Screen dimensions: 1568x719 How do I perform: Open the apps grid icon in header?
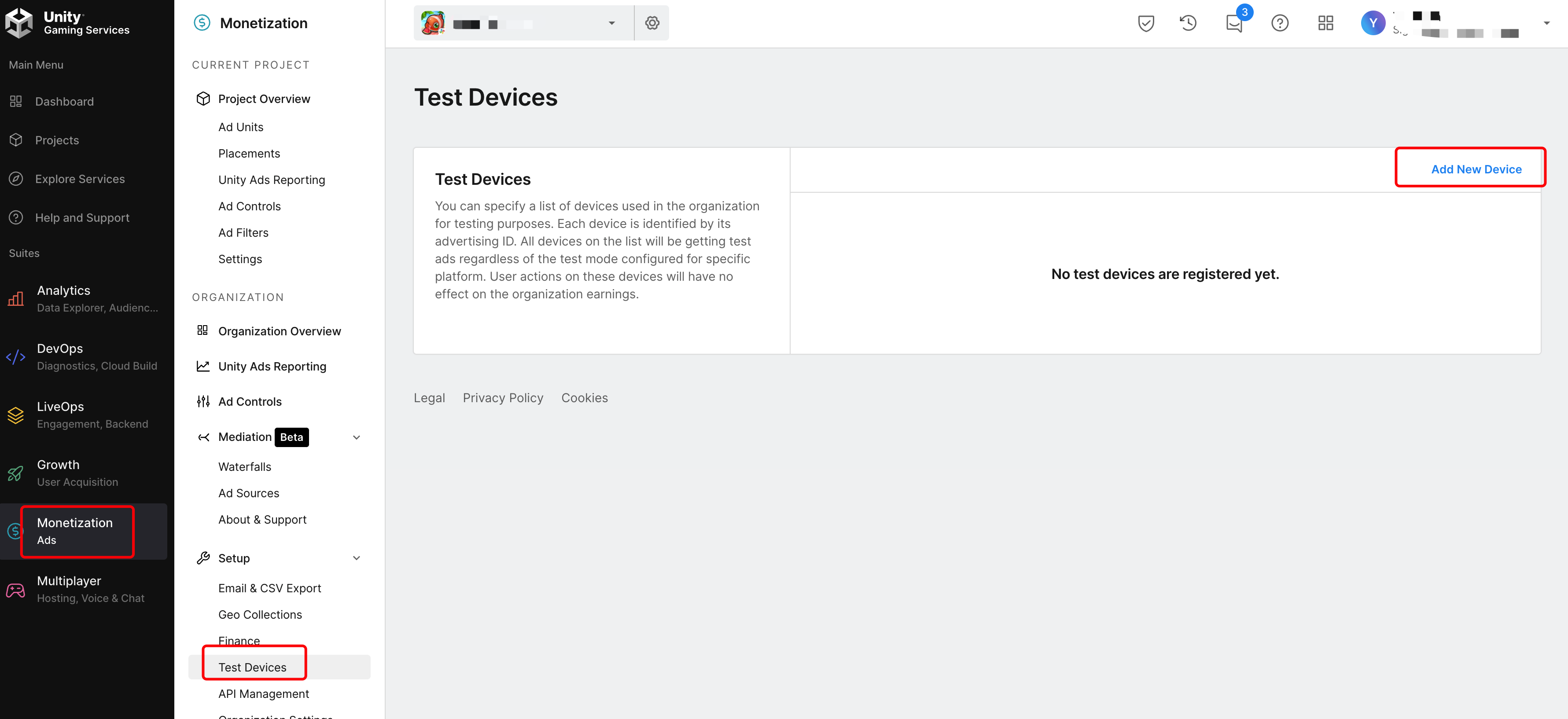pyautogui.click(x=1326, y=23)
